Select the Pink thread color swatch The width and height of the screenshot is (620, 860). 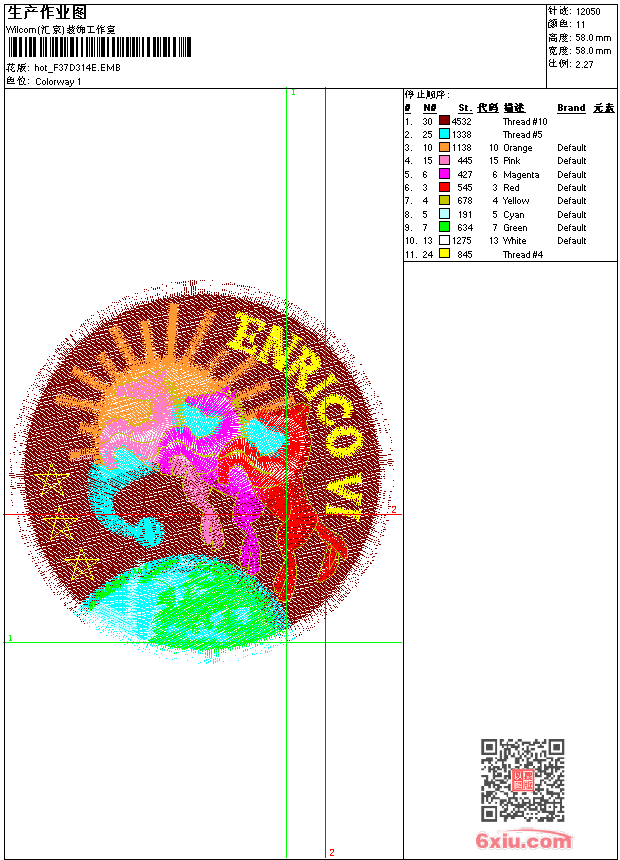(x=444, y=160)
